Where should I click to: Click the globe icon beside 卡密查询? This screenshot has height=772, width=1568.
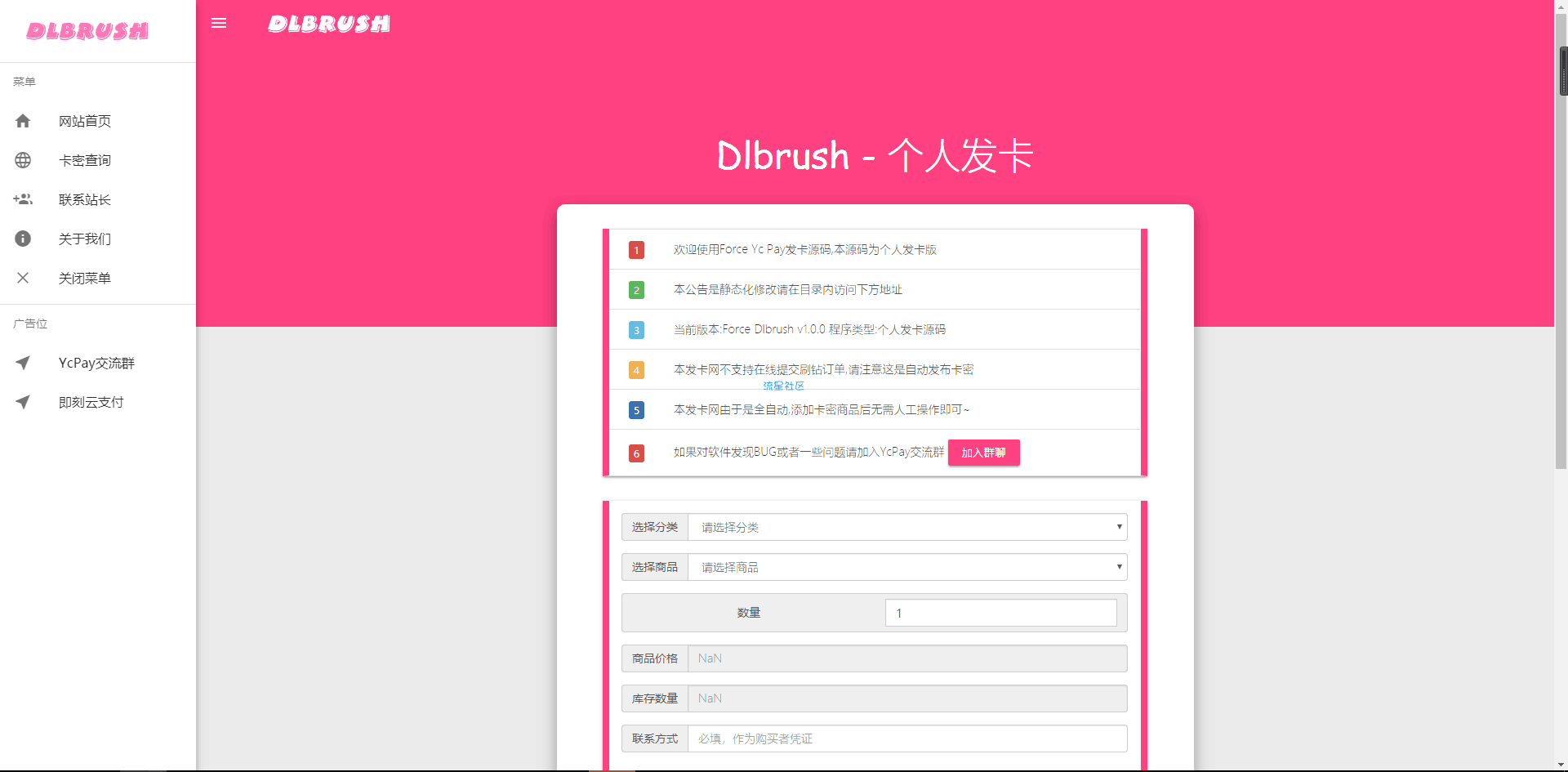(23, 160)
